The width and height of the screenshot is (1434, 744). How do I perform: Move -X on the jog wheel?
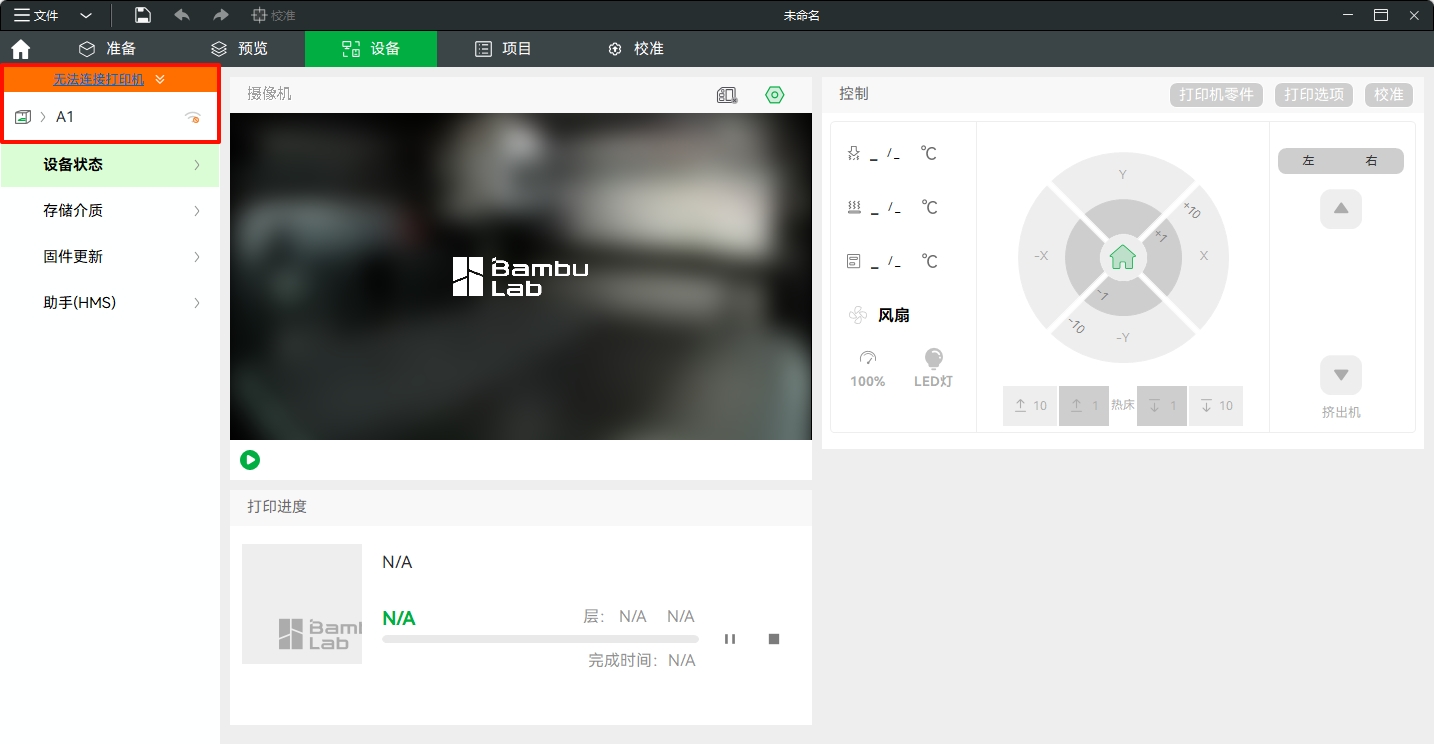pyautogui.click(x=1041, y=256)
